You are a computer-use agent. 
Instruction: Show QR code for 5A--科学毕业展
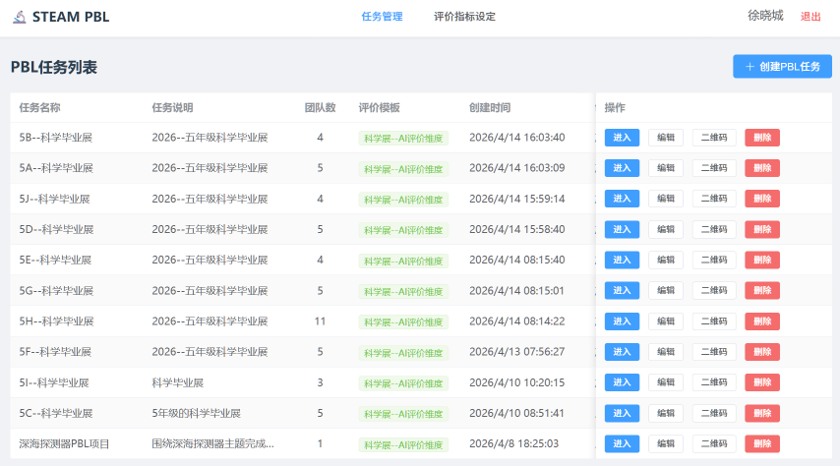714,168
